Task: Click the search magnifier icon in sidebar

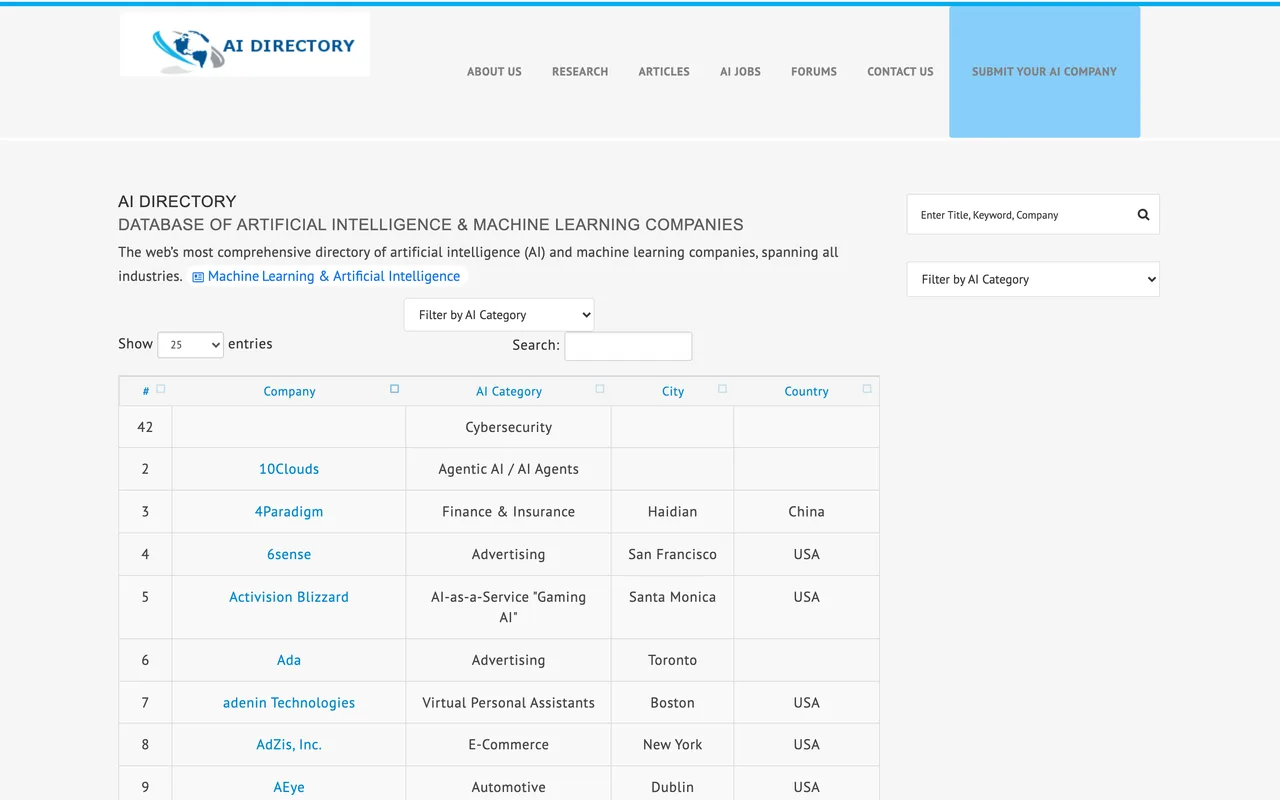Action: [x=1143, y=214]
